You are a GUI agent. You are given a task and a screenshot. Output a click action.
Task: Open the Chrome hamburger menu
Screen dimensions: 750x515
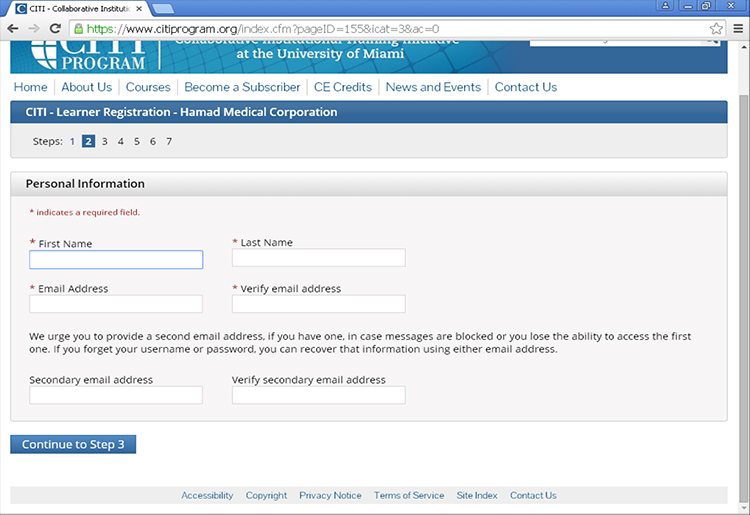pos(738,29)
